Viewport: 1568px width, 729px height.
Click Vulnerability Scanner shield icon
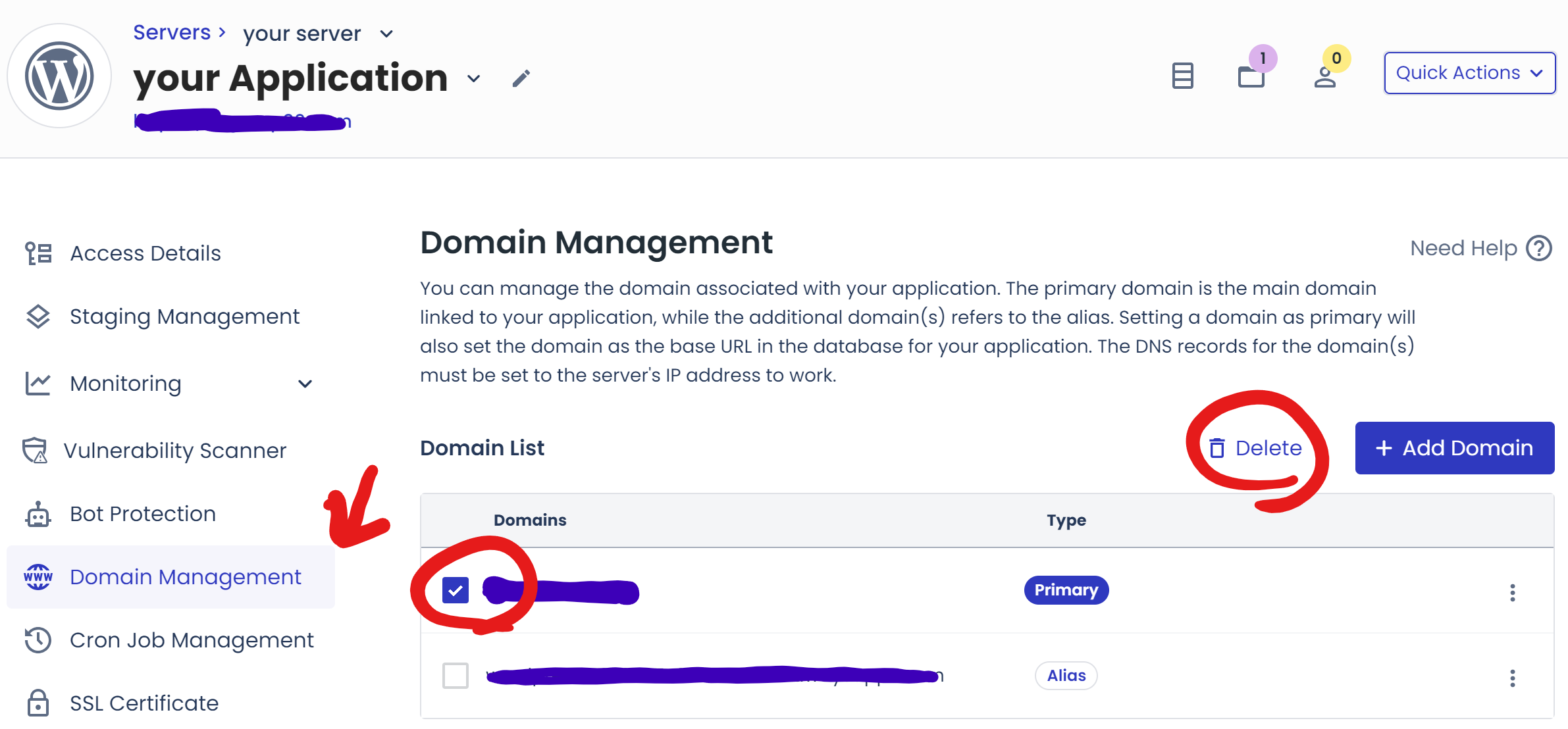(x=35, y=451)
